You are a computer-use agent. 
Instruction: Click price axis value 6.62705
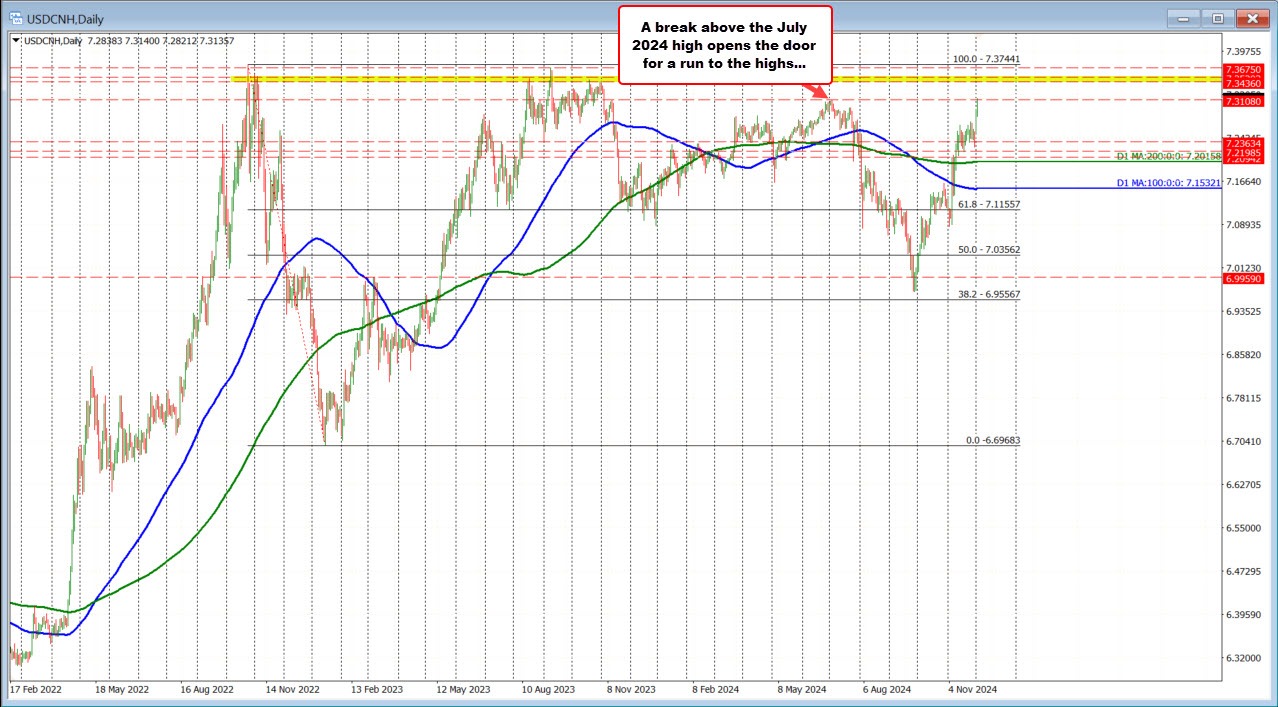(1244, 484)
